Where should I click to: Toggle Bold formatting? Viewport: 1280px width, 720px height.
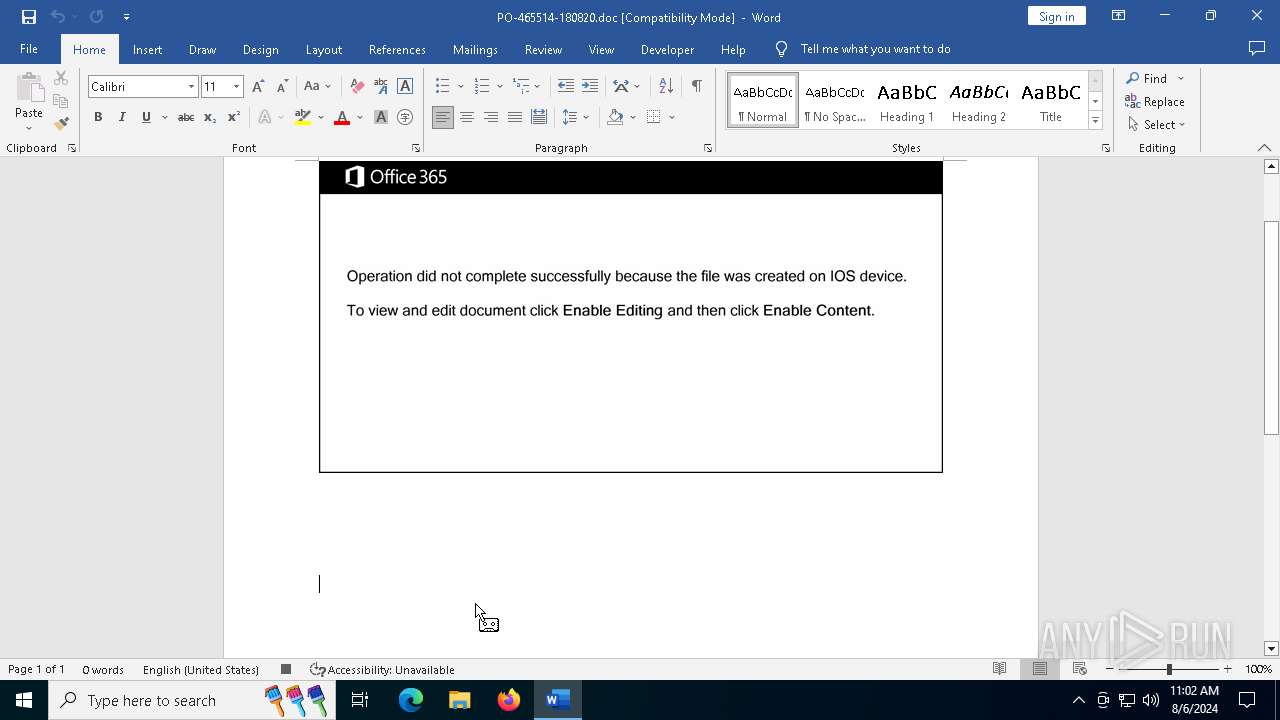click(98, 117)
